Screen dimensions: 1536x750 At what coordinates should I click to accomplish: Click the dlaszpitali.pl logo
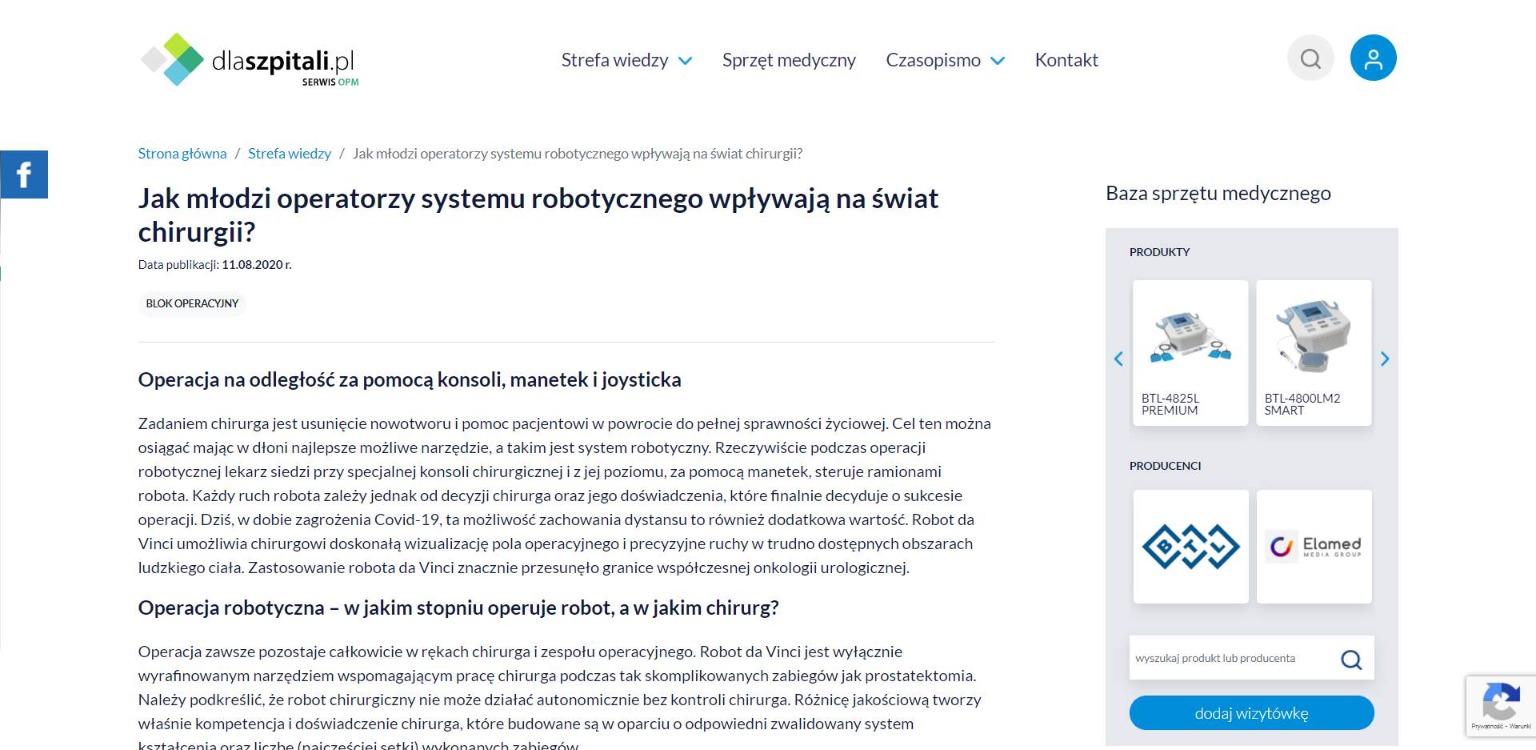coord(250,59)
